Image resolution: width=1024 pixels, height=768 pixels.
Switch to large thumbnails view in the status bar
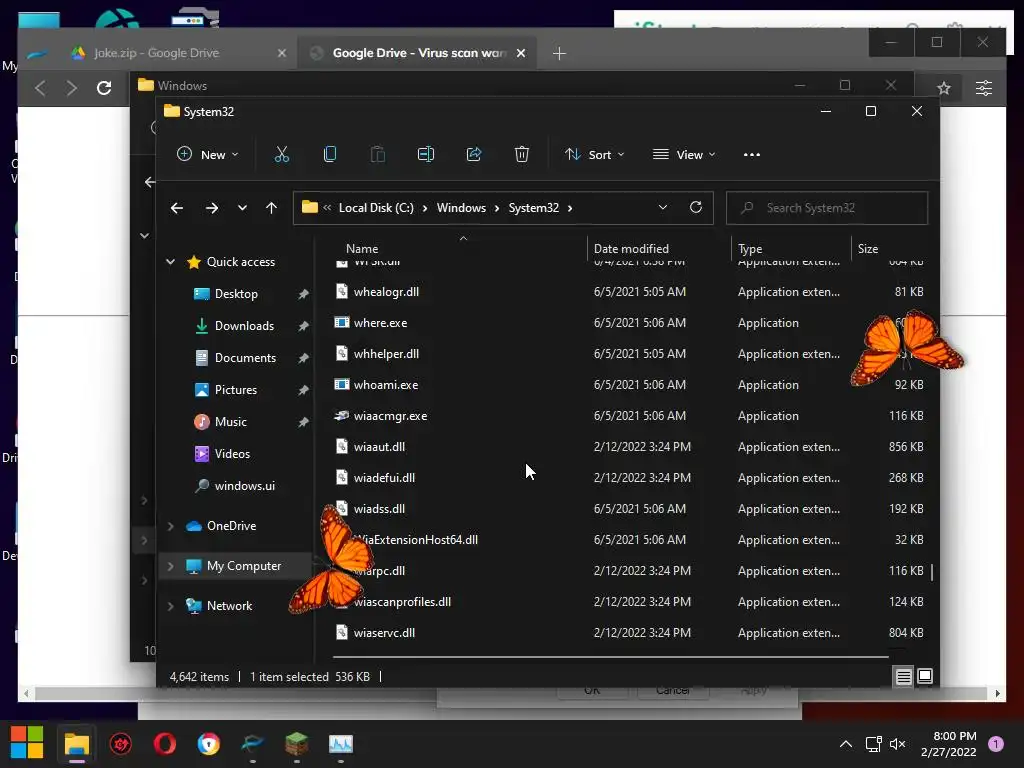pyautogui.click(x=925, y=677)
